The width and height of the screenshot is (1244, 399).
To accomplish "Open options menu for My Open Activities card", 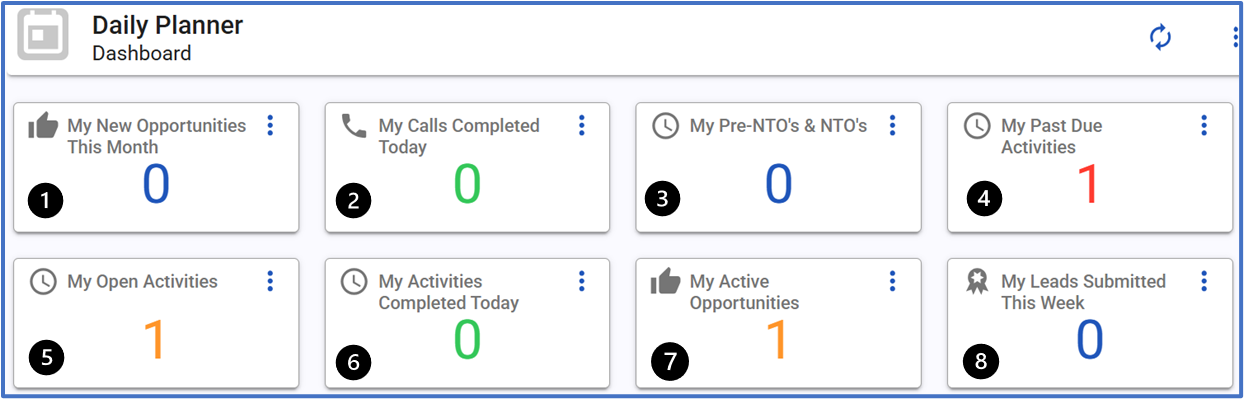I will (270, 281).
